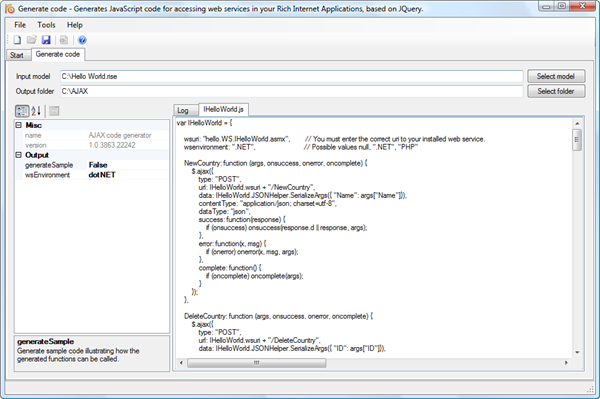
Task: Click the AJAX code generator value
Action: [120, 135]
